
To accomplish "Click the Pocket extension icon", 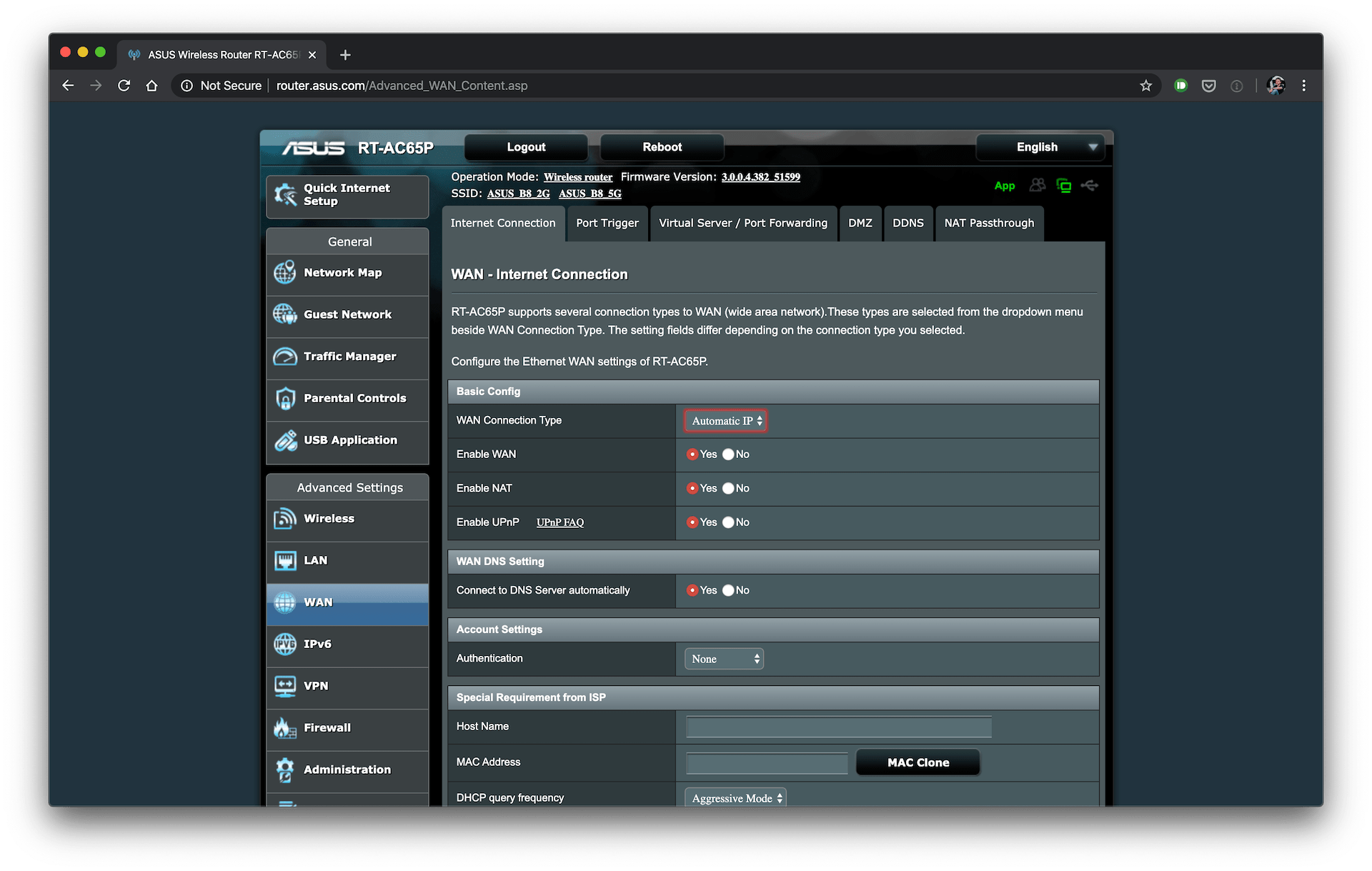I will pos(1208,86).
